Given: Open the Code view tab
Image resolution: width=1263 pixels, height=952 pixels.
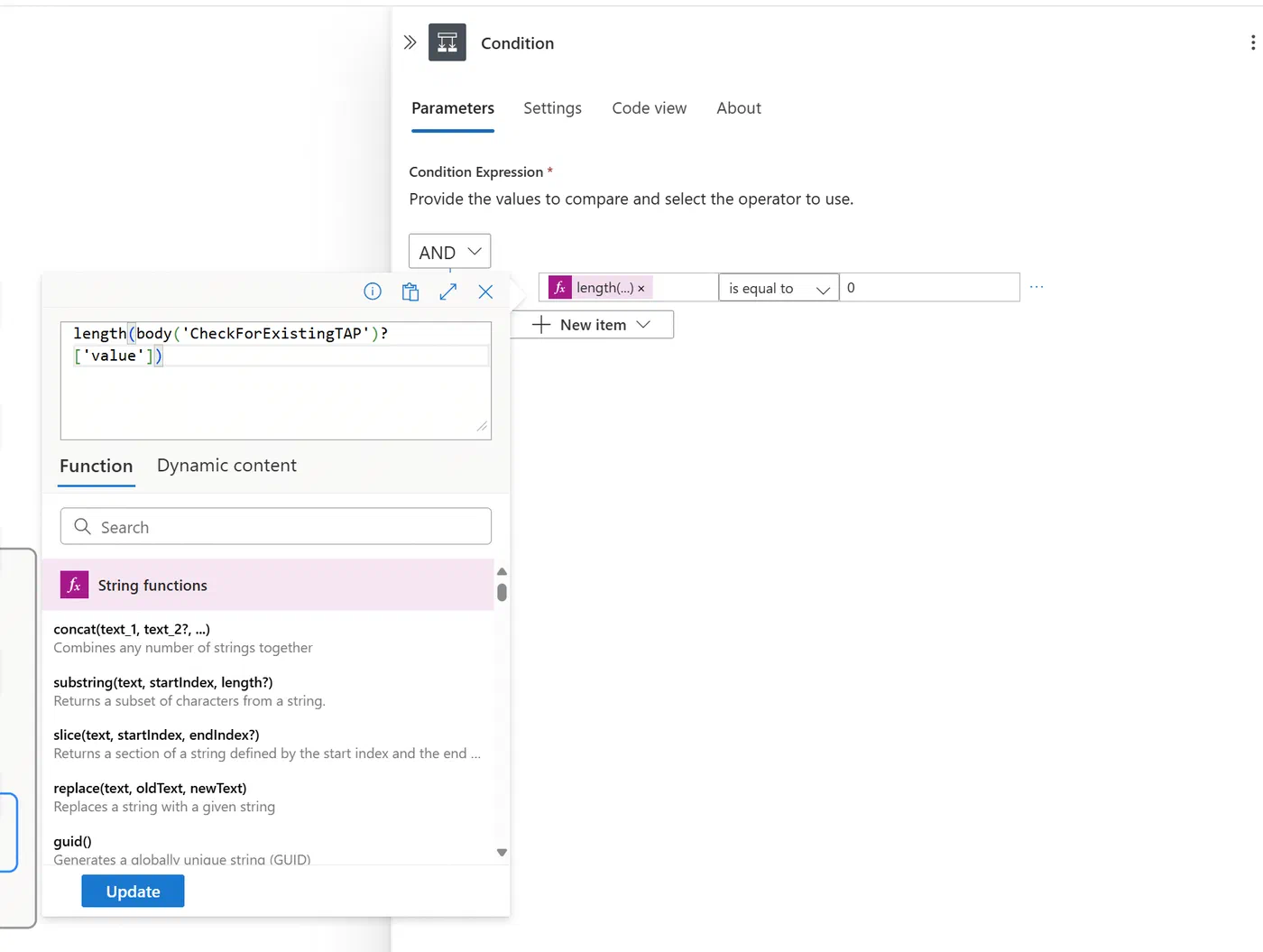Looking at the screenshot, I should tap(650, 108).
